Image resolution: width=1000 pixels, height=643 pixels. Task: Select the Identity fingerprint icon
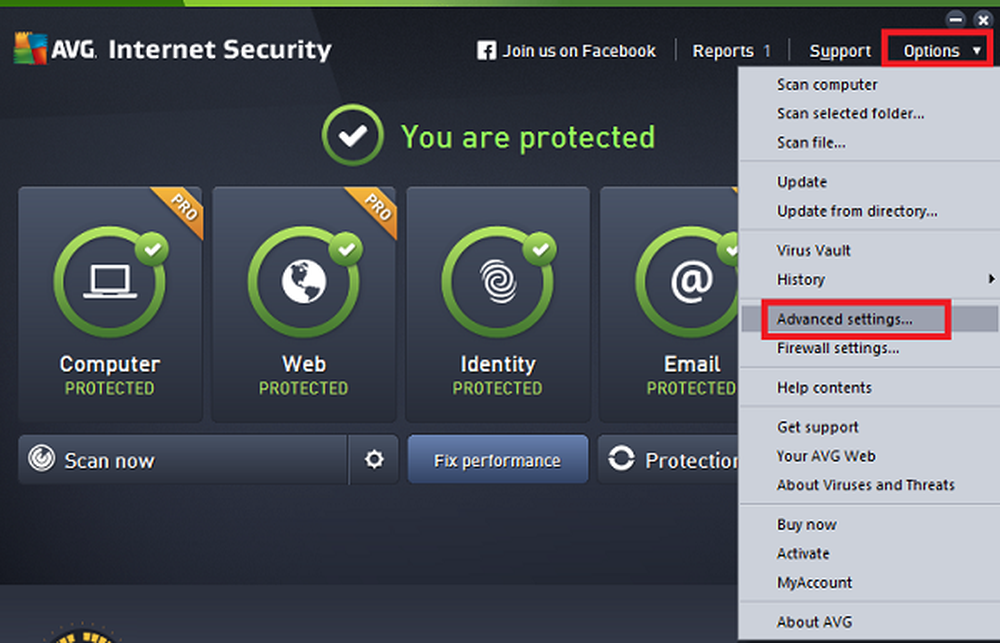tap(497, 283)
